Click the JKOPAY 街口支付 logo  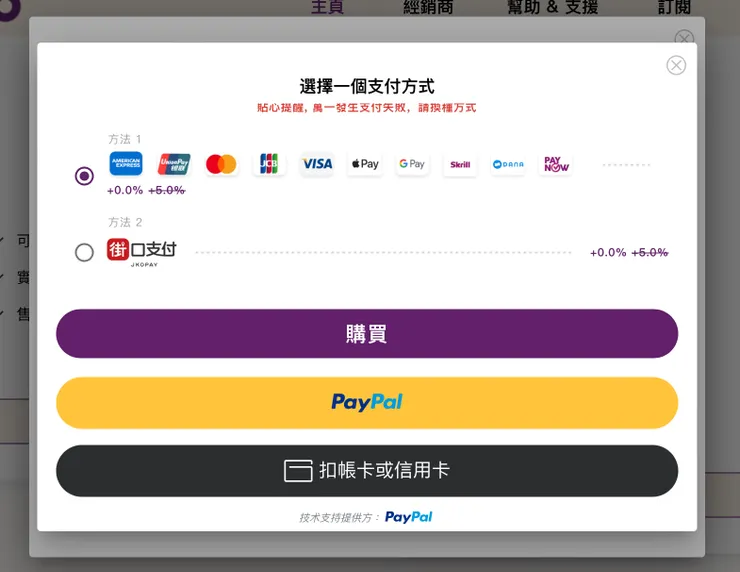pos(142,252)
